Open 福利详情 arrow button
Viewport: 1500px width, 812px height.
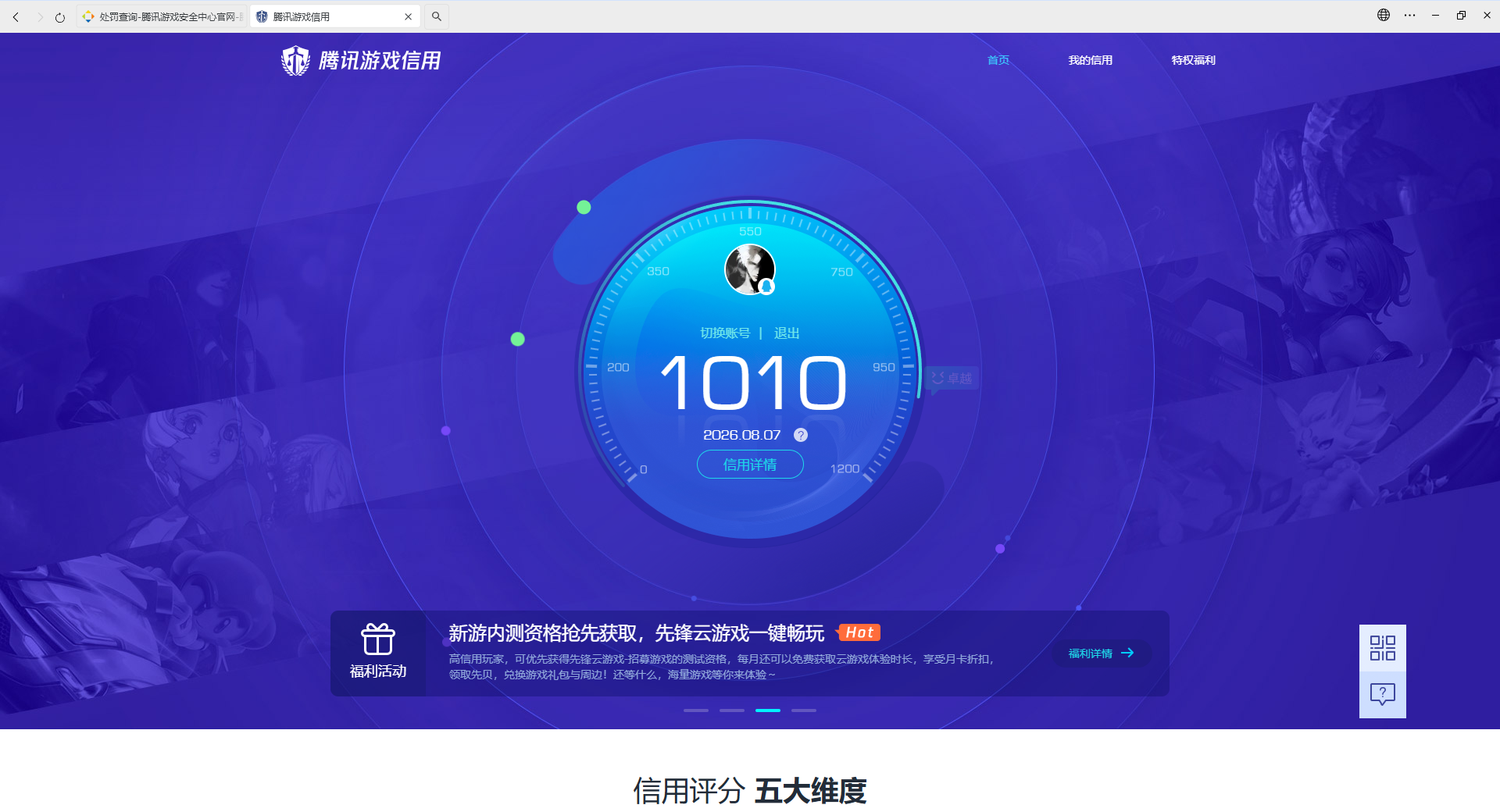click(1102, 654)
